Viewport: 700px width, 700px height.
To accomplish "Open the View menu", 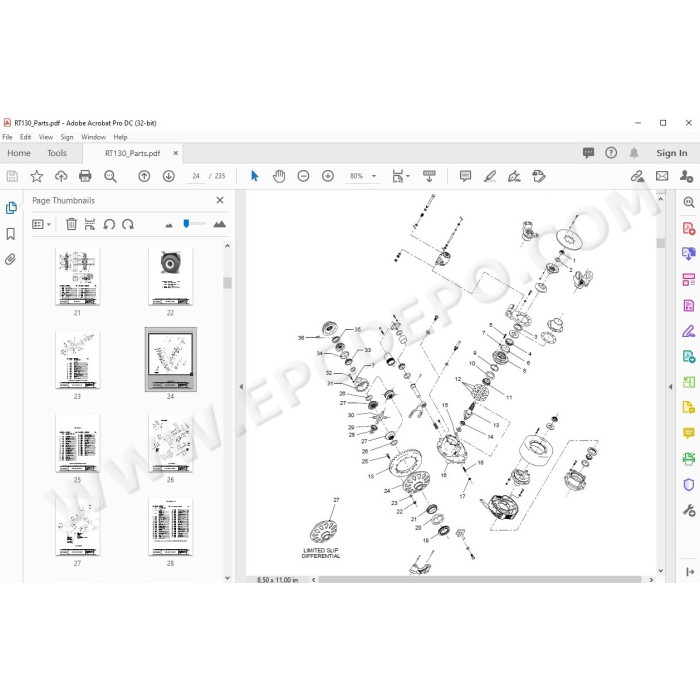I will pos(46,137).
